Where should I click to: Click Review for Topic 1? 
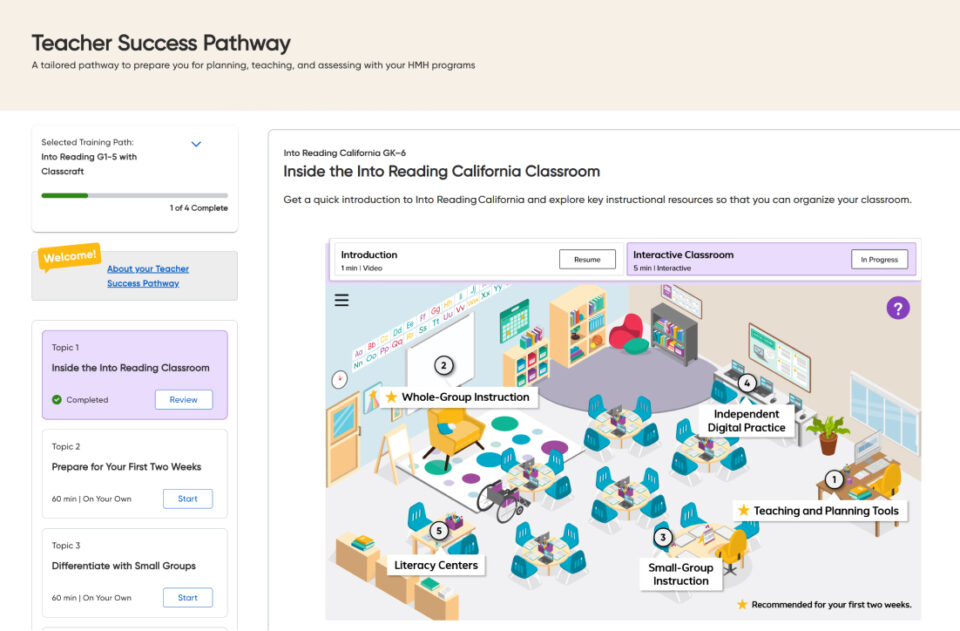click(184, 400)
